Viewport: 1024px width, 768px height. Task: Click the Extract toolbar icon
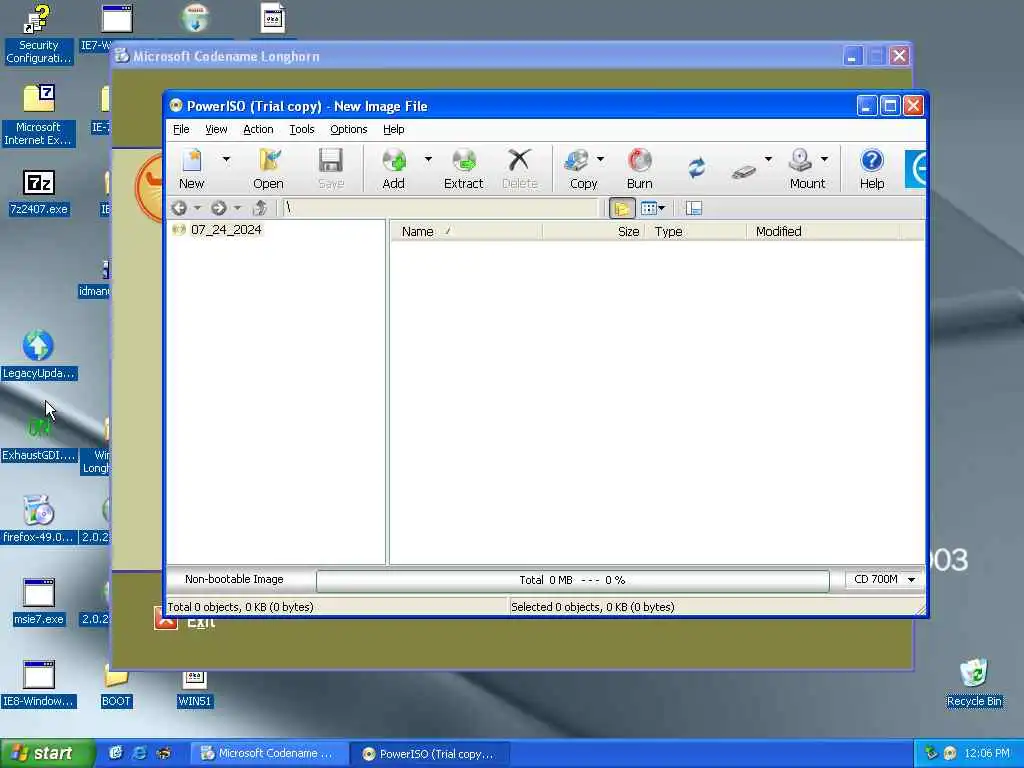463,168
